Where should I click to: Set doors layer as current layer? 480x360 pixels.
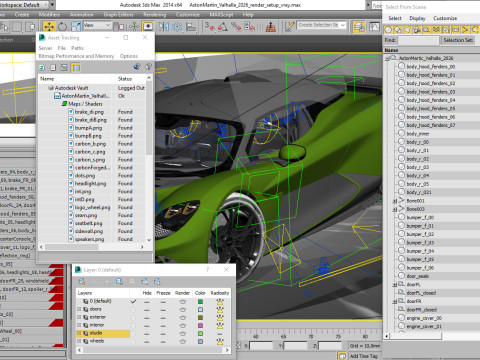pyautogui.click(x=133, y=309)
